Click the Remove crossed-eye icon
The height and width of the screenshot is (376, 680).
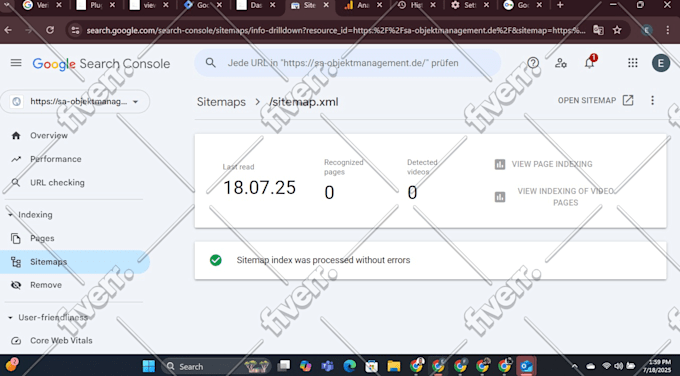tap(16, 285)
